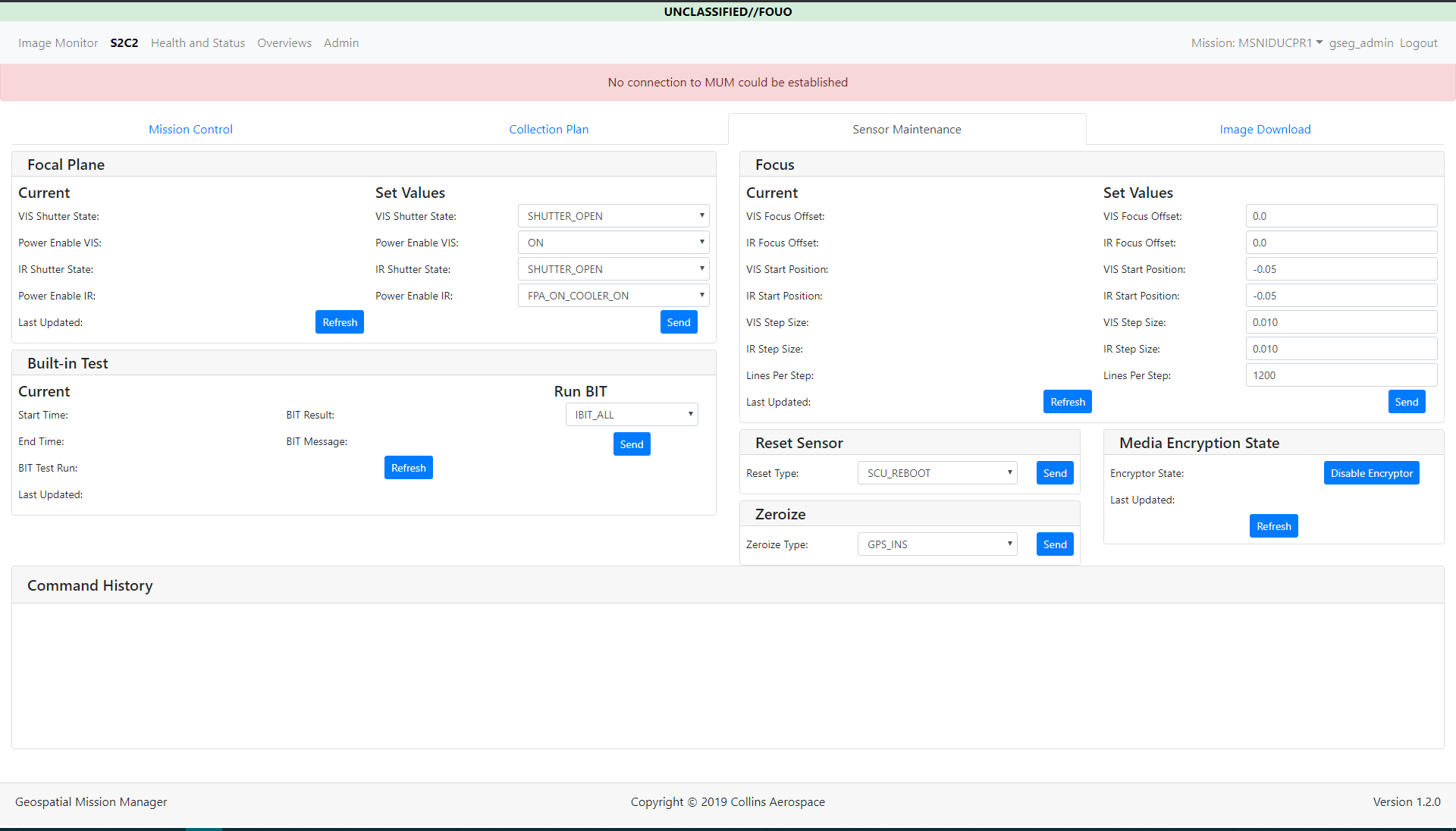Edit the IR Focus Offset field
Viewport: 1456px width, 831px height.
[1341, 243]
